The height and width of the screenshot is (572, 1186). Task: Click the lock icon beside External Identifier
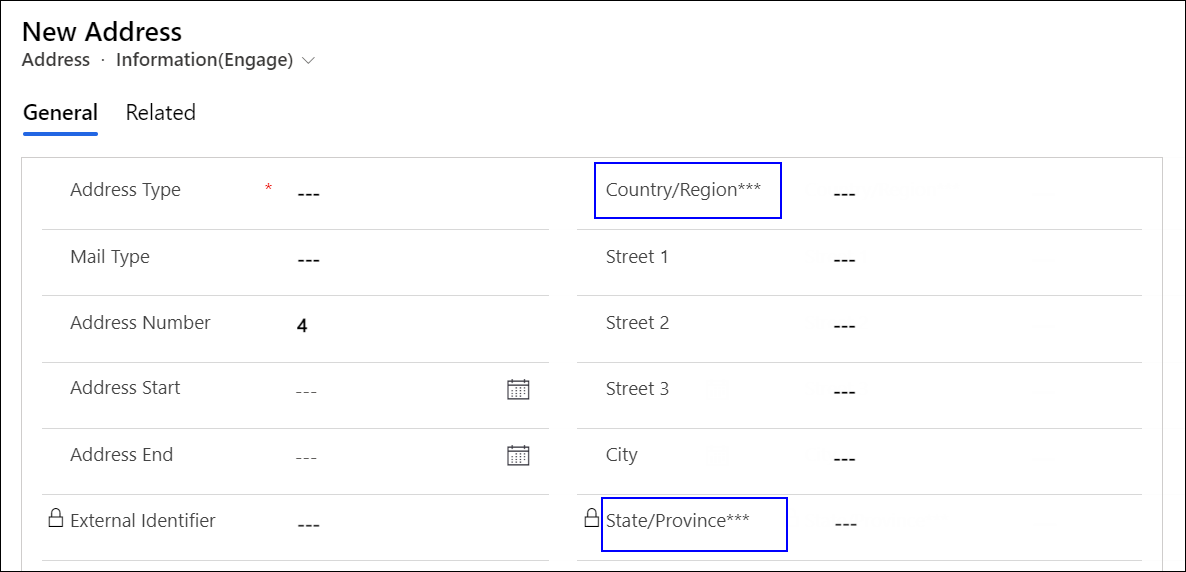click(x=56, y=519)
